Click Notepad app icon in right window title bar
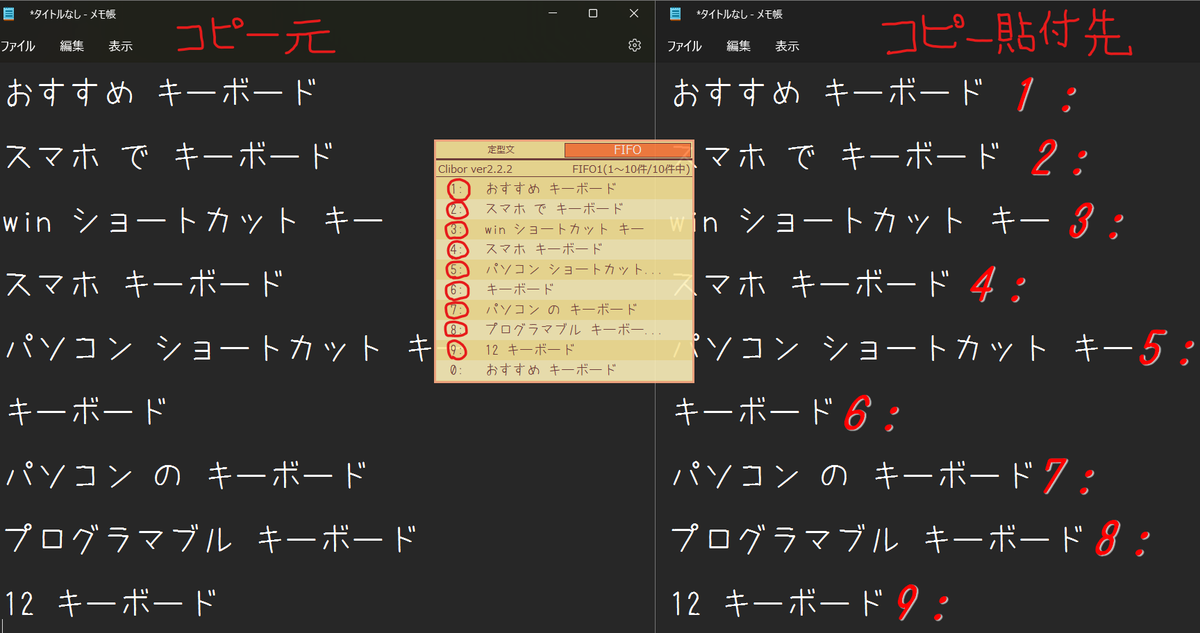The image size is (1200, 633). pyautogui.click(x=675, y=13)
